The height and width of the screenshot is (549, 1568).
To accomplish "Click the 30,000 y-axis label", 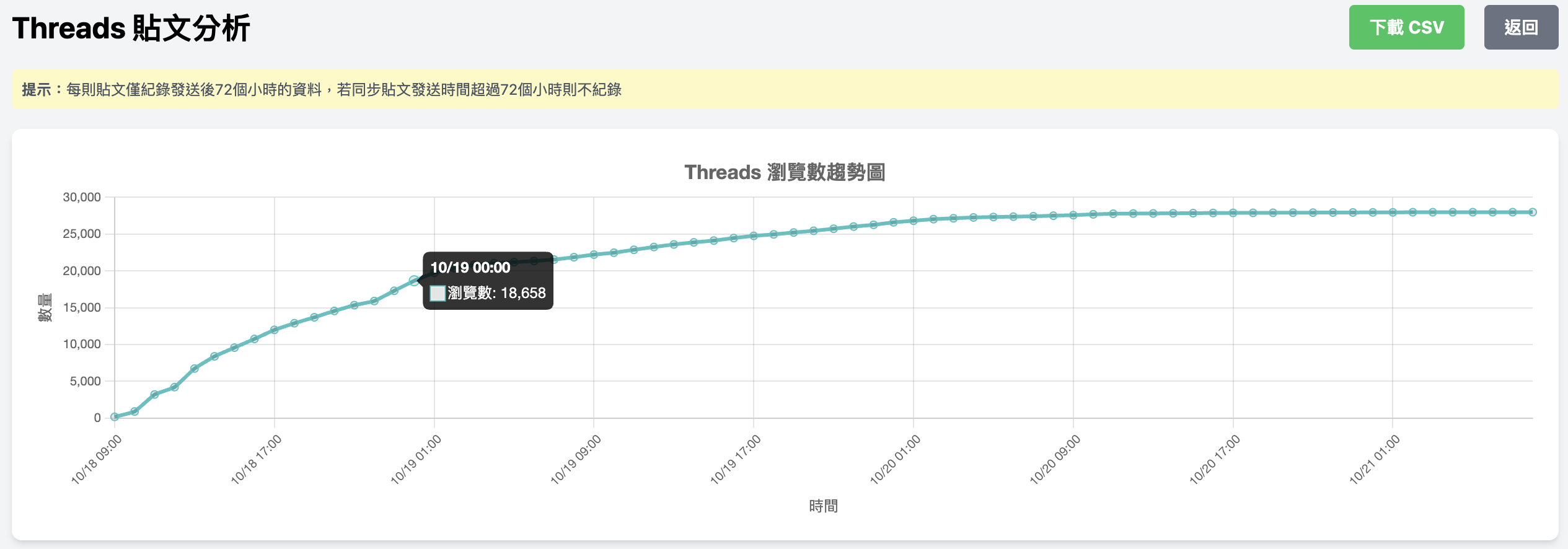I will point(81,197).
